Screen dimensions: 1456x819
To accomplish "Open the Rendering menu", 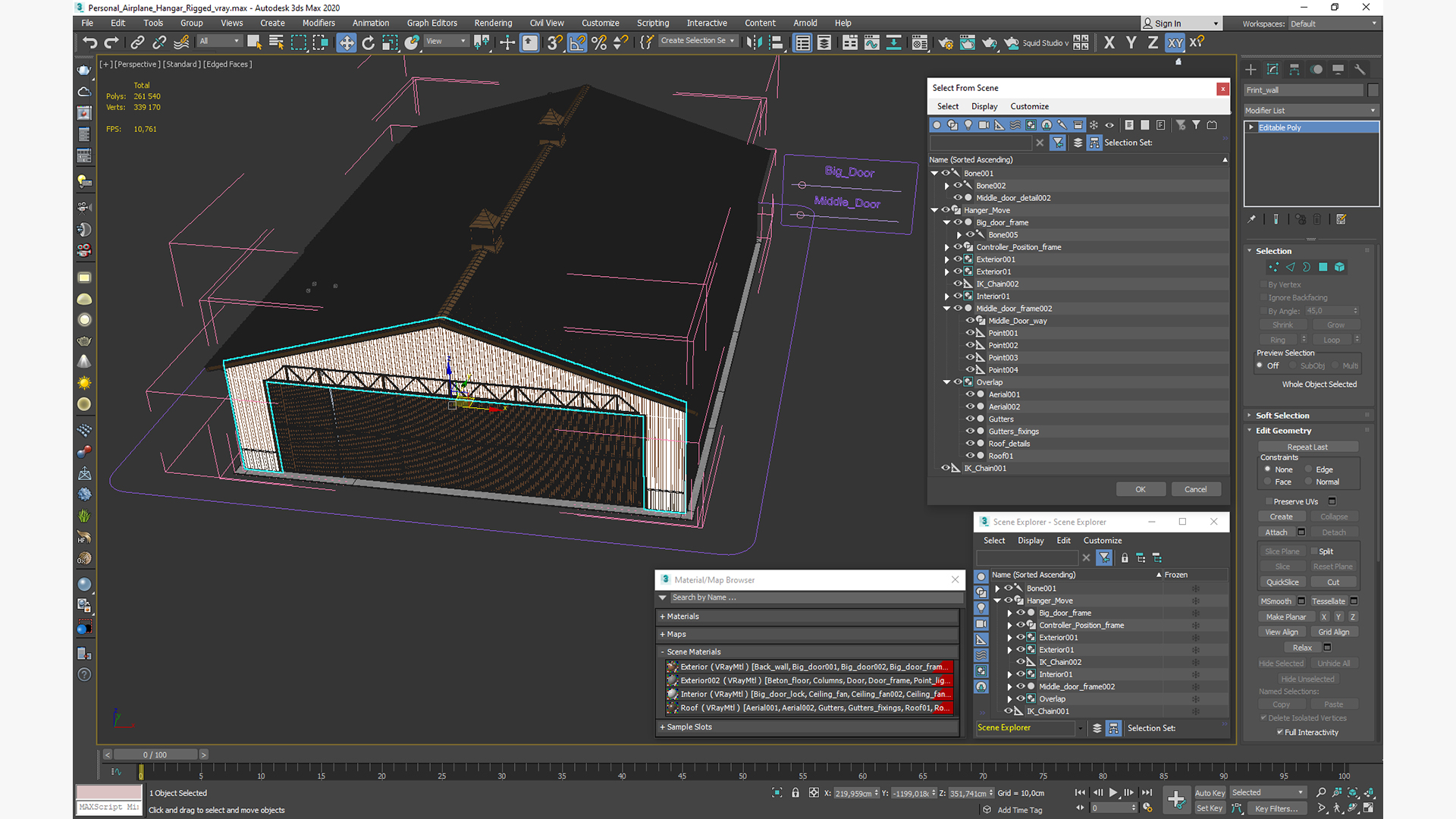I will click(493, 23).
